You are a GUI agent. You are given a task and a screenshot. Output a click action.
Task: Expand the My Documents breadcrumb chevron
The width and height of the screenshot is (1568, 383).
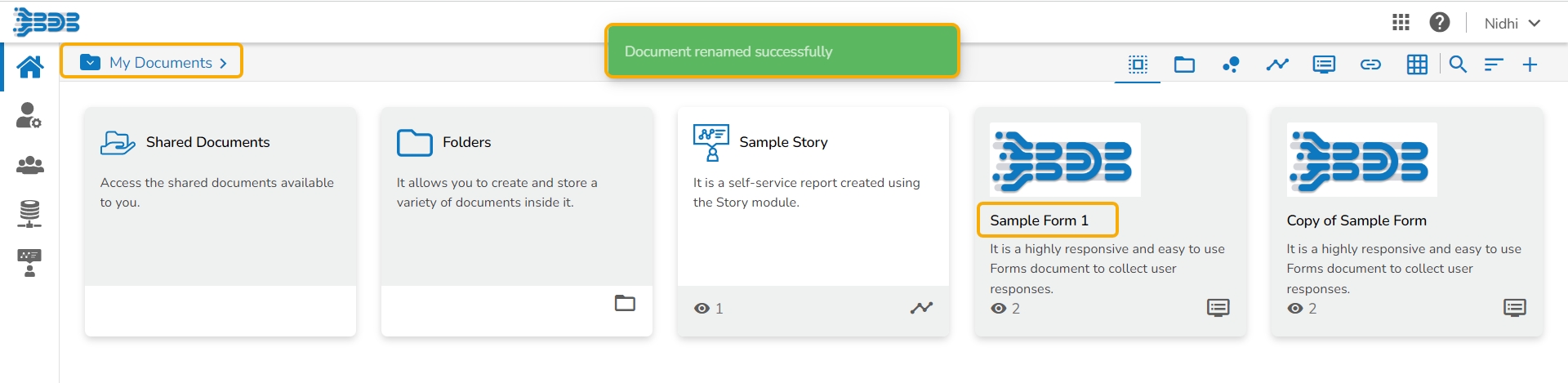tap(223, 63)
